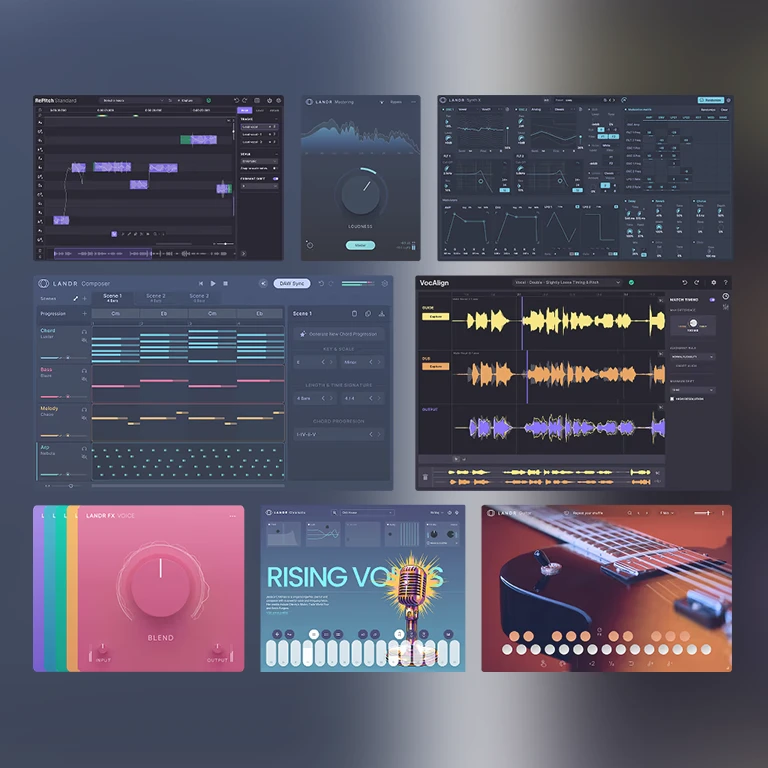Viewport: 768px width, 768px height.
Task: Select the highlighted Main tab in RePitch
Action: (244, 111)
